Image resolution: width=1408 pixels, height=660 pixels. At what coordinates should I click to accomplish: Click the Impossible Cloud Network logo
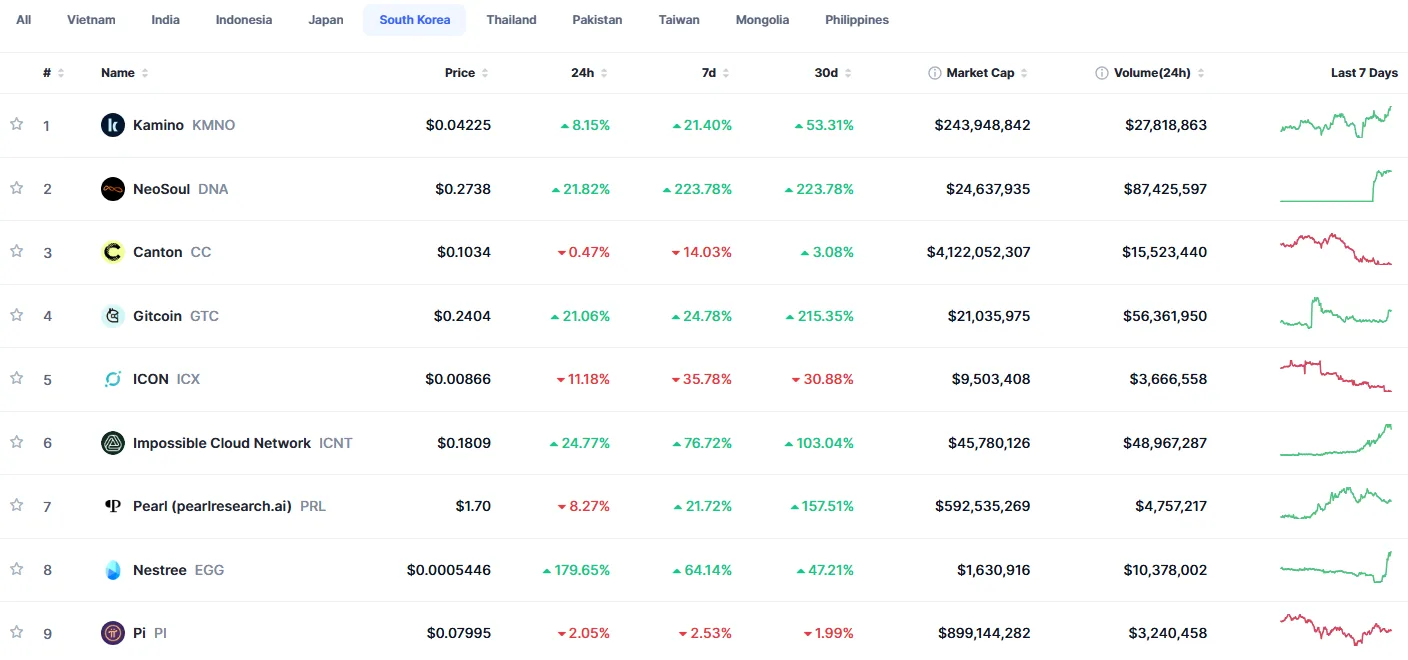tap(113, 443)
